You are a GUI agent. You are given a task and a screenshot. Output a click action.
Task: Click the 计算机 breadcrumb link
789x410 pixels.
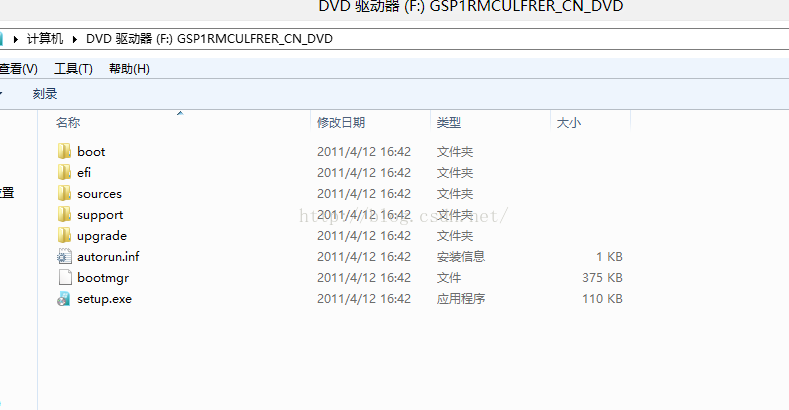(x=45, y=39)
